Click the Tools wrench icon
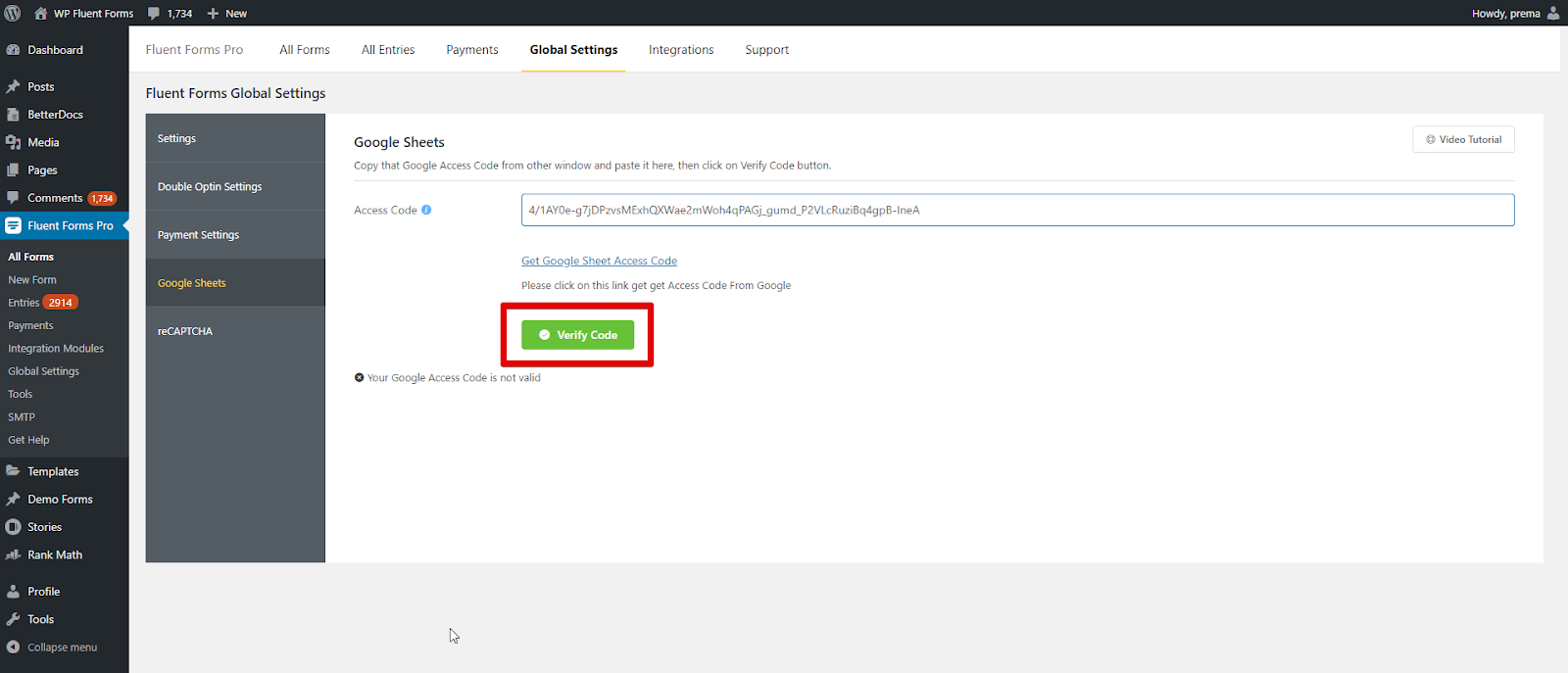Viewport: 1568px width, 673px height. point(13,619)
